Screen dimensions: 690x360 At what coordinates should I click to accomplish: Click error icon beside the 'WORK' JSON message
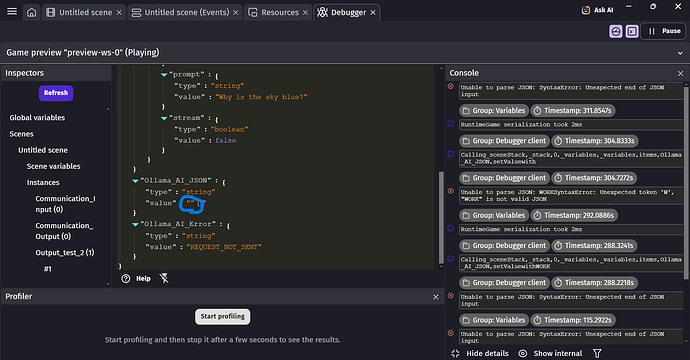[x=451, y=191]
